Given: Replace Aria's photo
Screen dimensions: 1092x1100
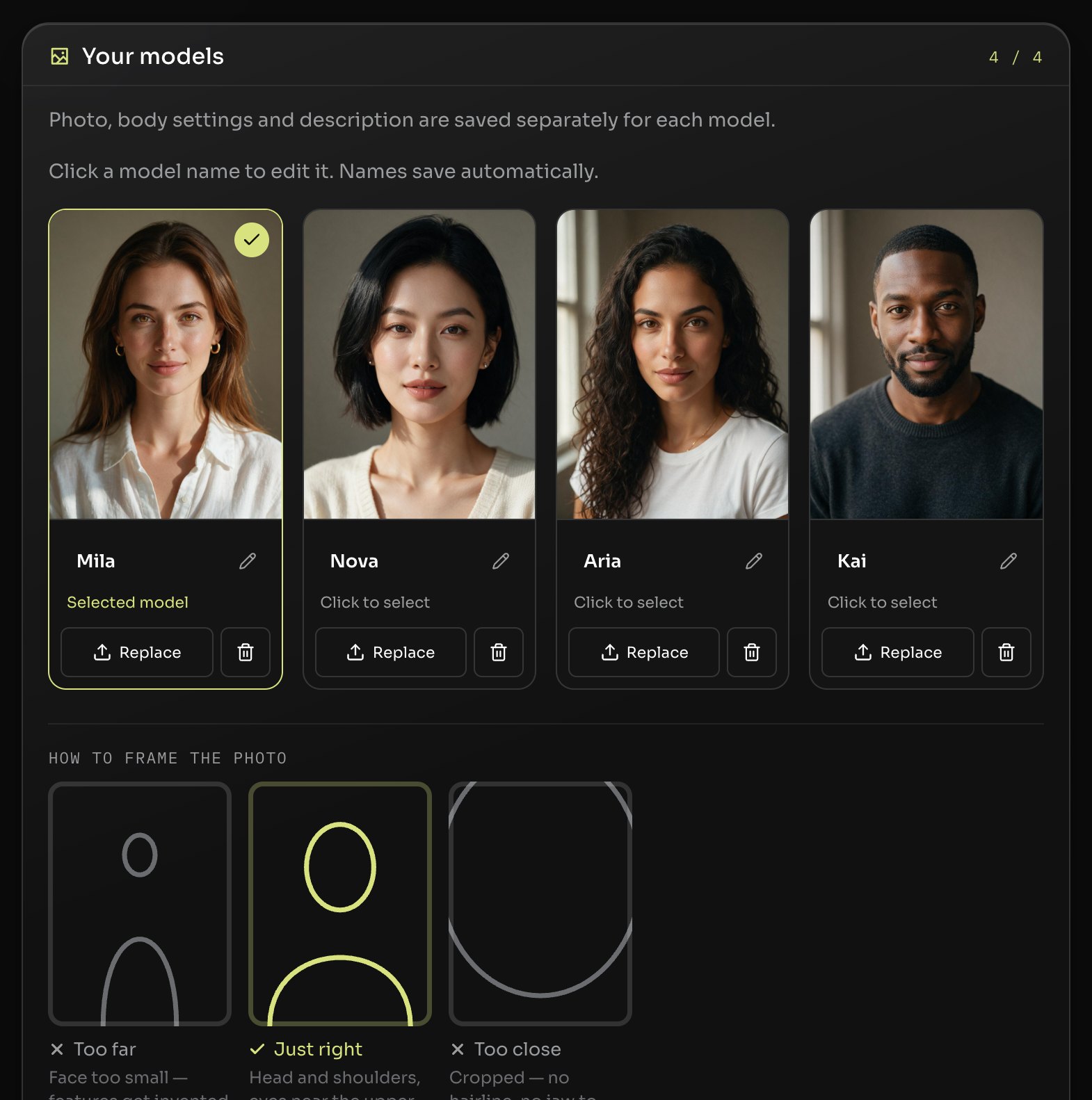Looking at the screenshot, I should [x=644, y=652].
